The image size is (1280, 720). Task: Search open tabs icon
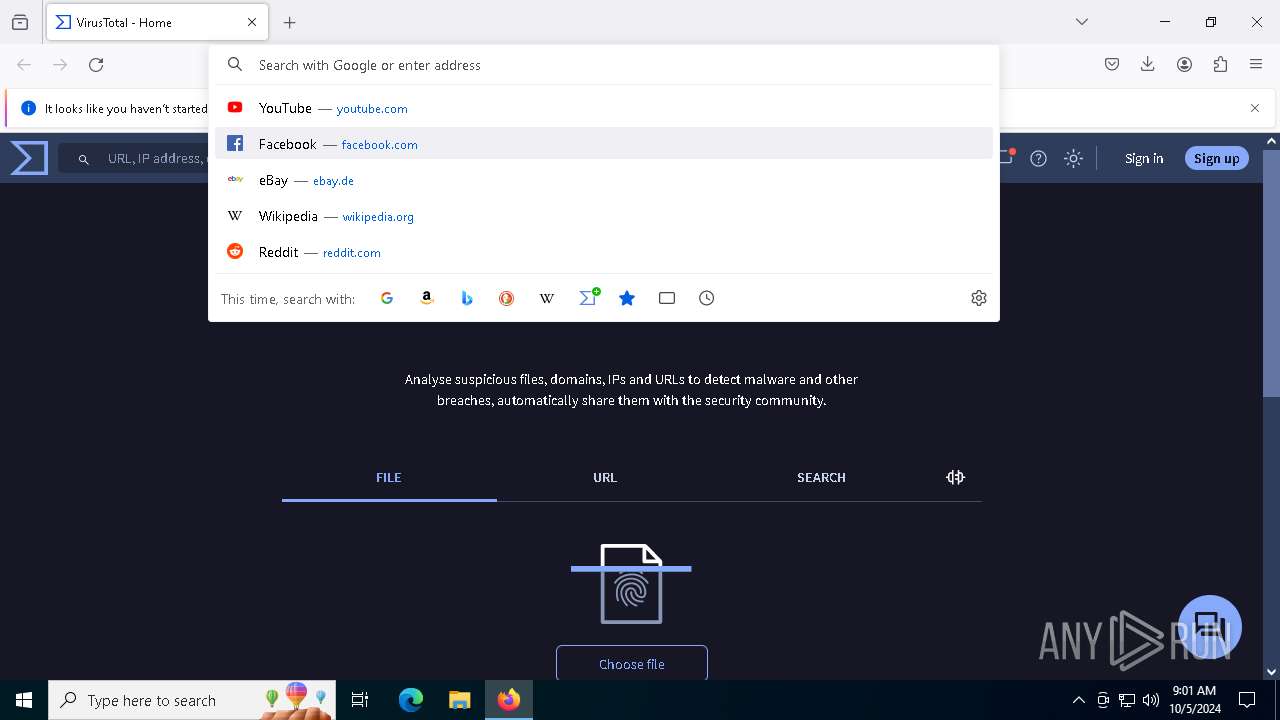click(667, 298)
